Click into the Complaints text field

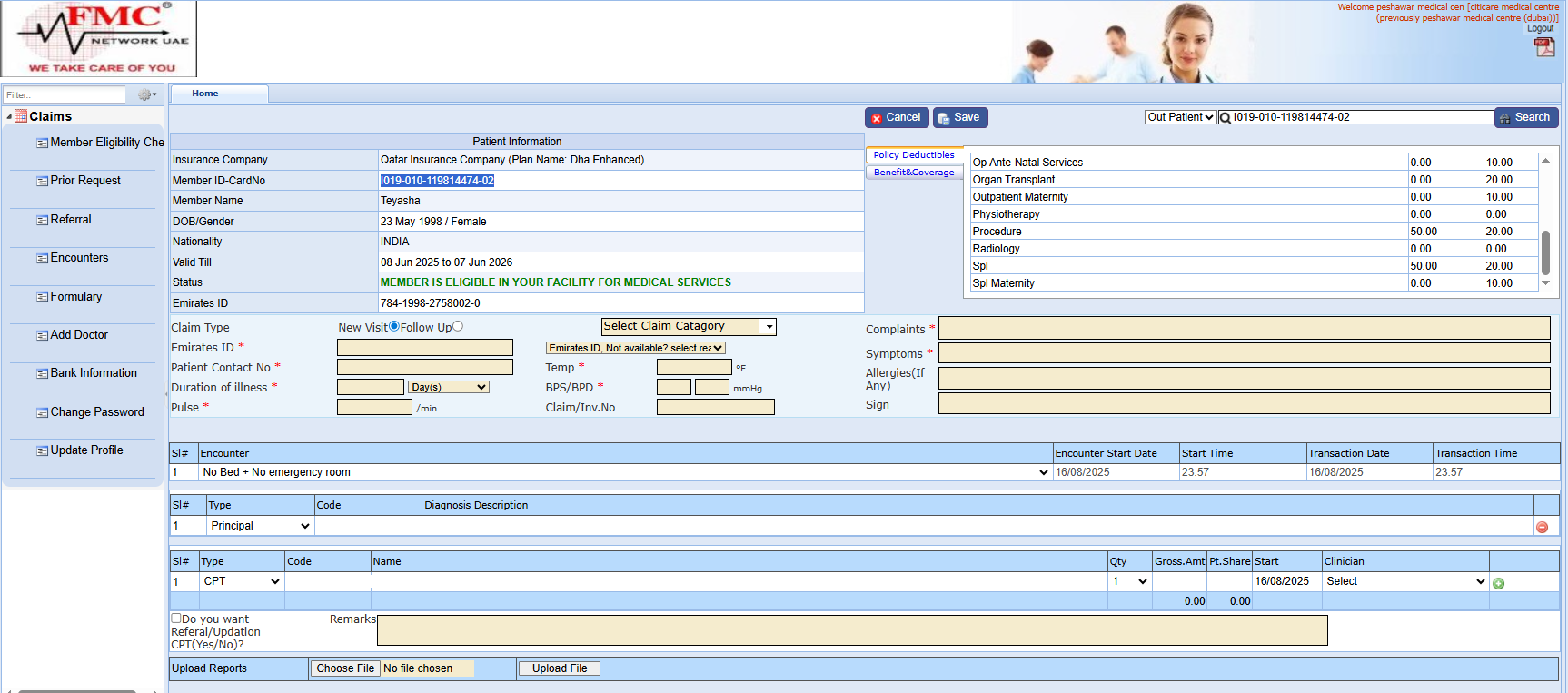1244,329
